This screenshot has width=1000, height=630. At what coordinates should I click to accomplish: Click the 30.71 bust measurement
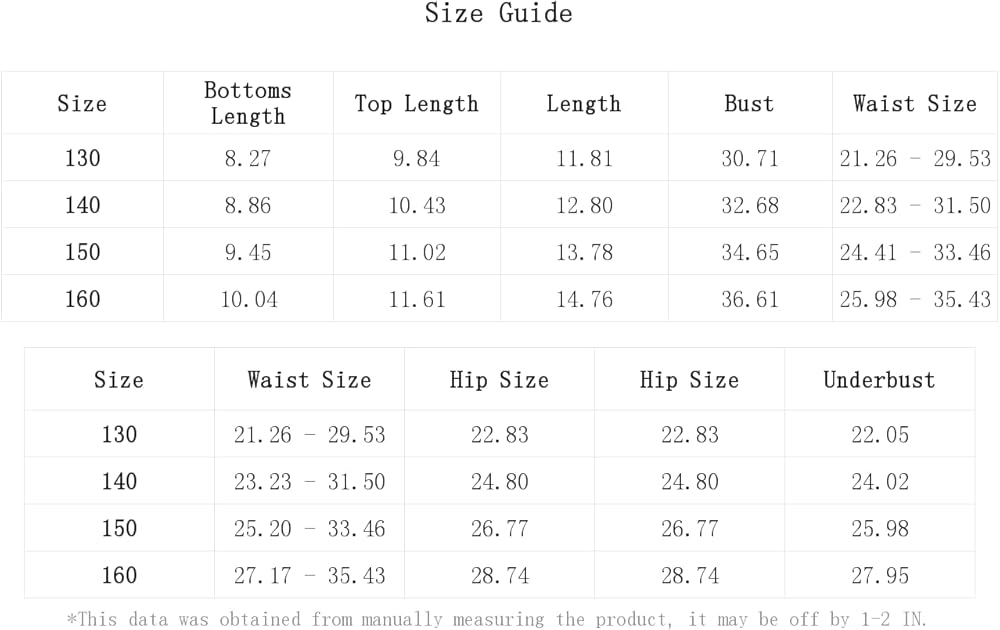[749, 158]
